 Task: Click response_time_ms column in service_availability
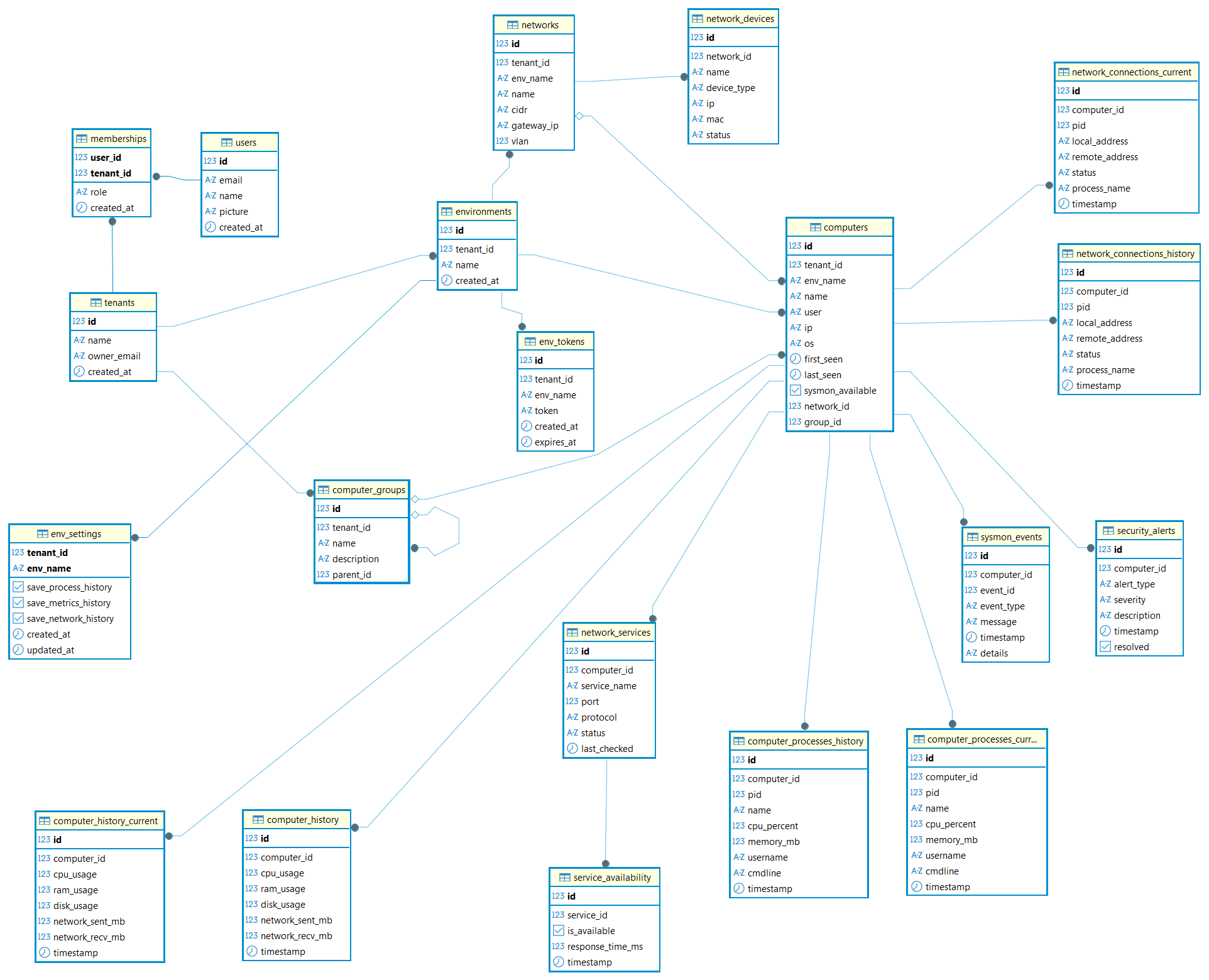click(605, 947)
